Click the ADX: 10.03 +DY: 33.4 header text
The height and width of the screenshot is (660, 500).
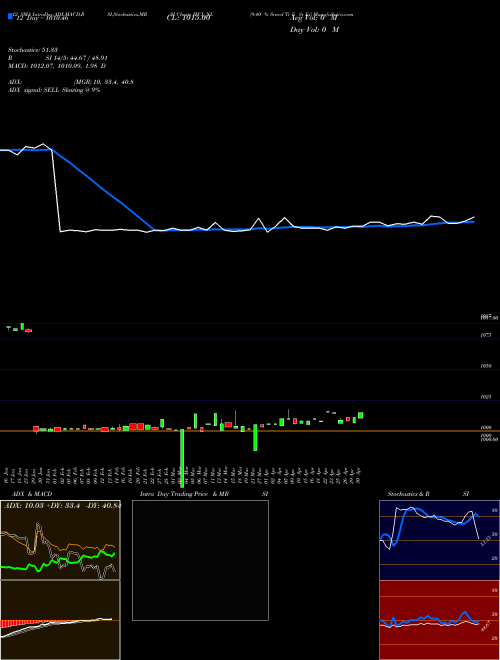point(62,506)
